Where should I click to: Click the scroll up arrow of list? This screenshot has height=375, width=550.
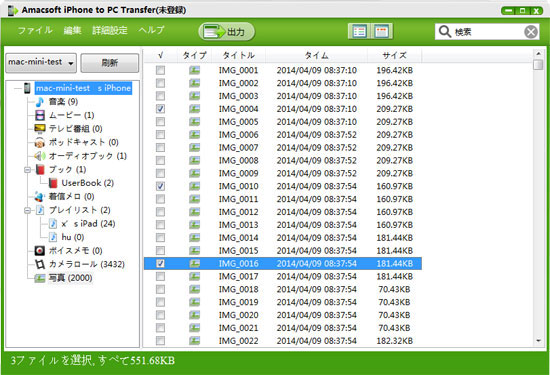[538, 54]
